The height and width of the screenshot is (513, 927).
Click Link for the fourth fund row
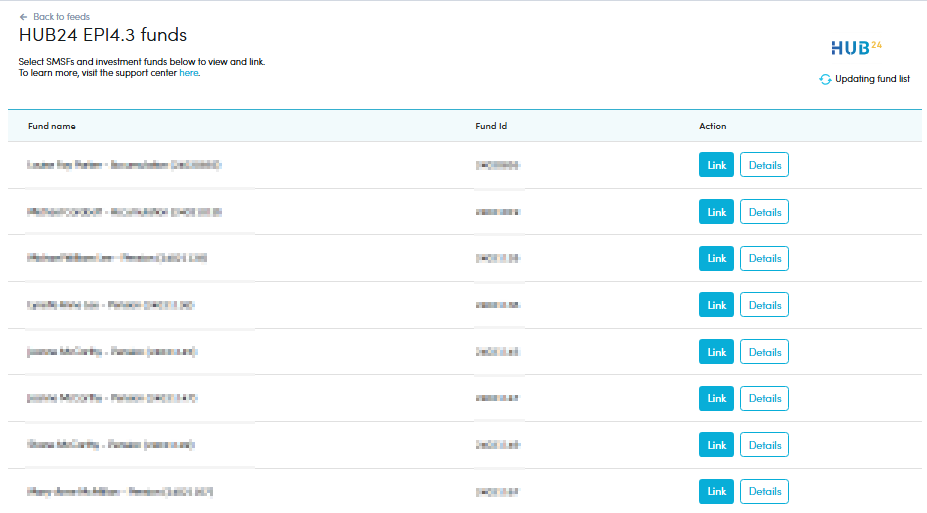(x=717, y=304)
